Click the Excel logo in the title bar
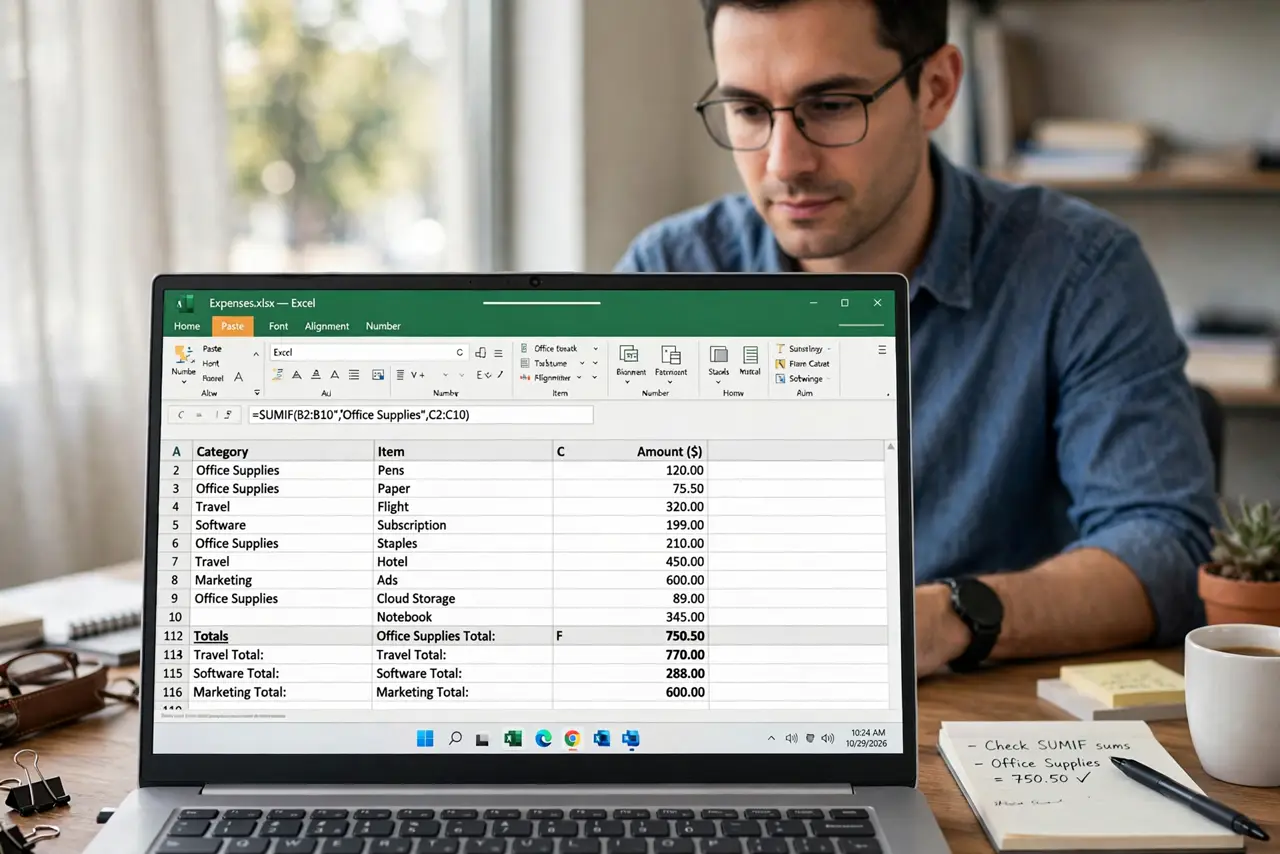1280x854 pixels. click(185, 303)
